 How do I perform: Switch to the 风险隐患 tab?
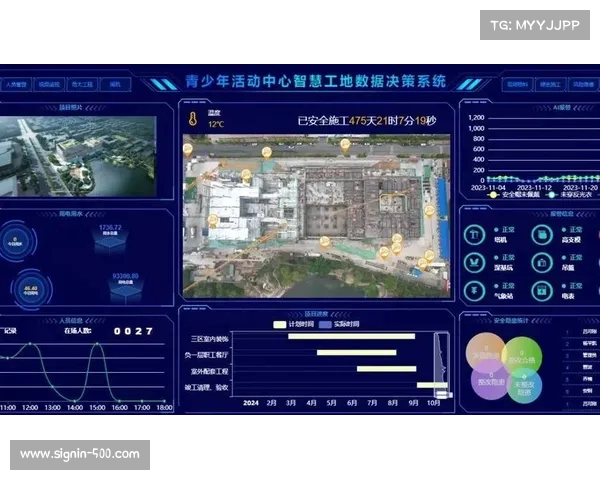(583, 85)
